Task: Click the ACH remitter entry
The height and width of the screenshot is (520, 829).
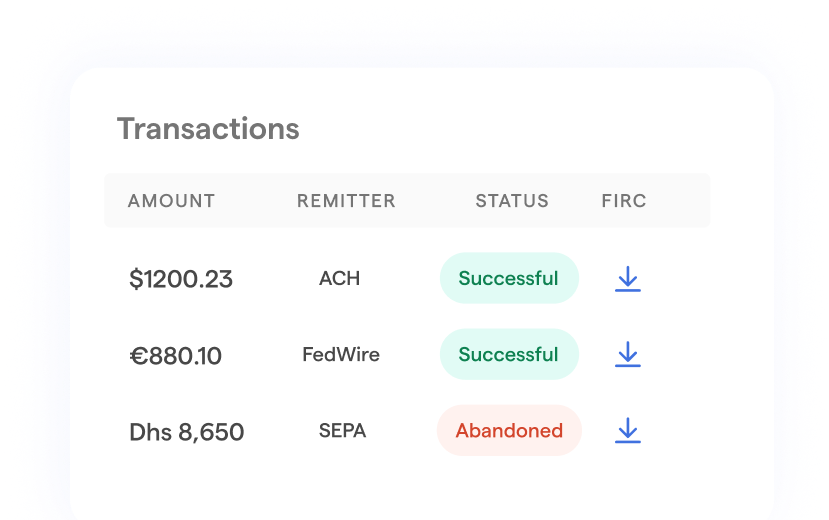Action: pyautogui.click(x=339, y=278)
